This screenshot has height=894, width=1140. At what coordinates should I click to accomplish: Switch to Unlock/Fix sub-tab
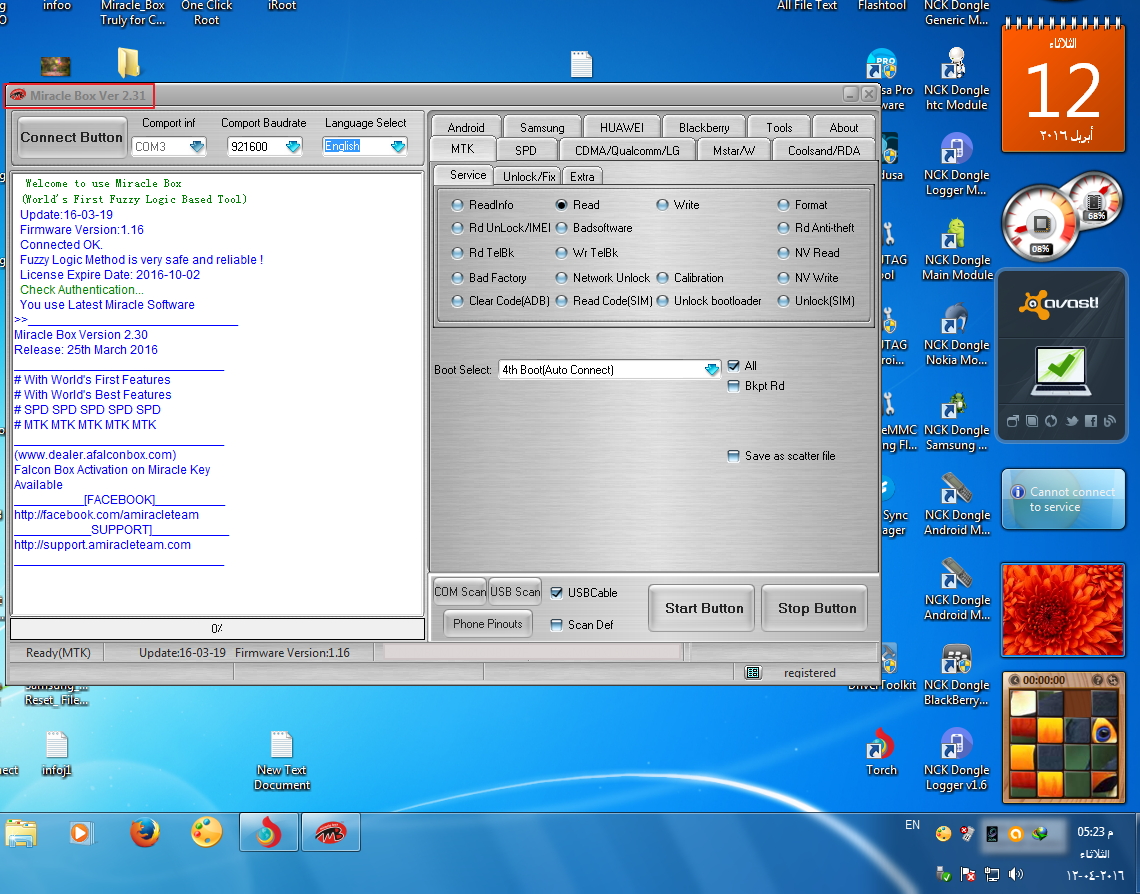tap(529, 177)
